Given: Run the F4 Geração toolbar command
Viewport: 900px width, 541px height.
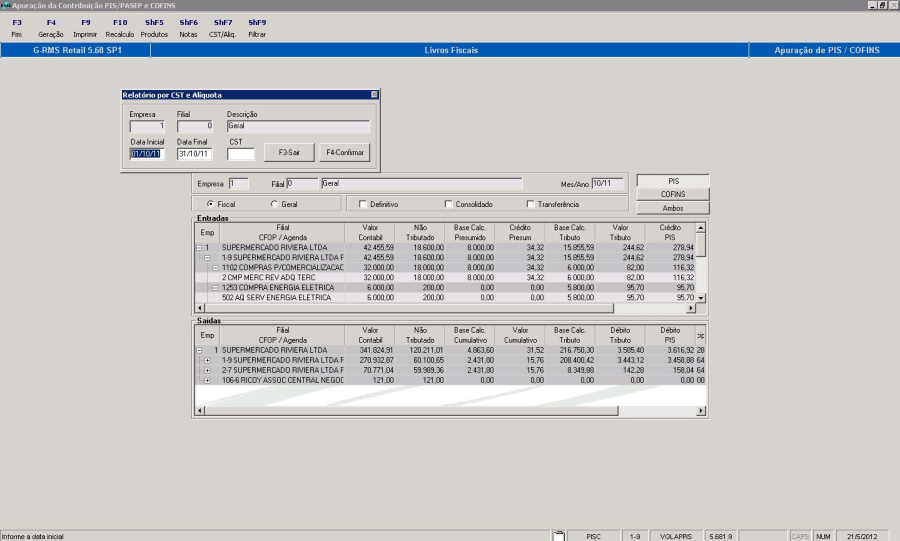Looking at the screenshot, I should pos(50,28).
